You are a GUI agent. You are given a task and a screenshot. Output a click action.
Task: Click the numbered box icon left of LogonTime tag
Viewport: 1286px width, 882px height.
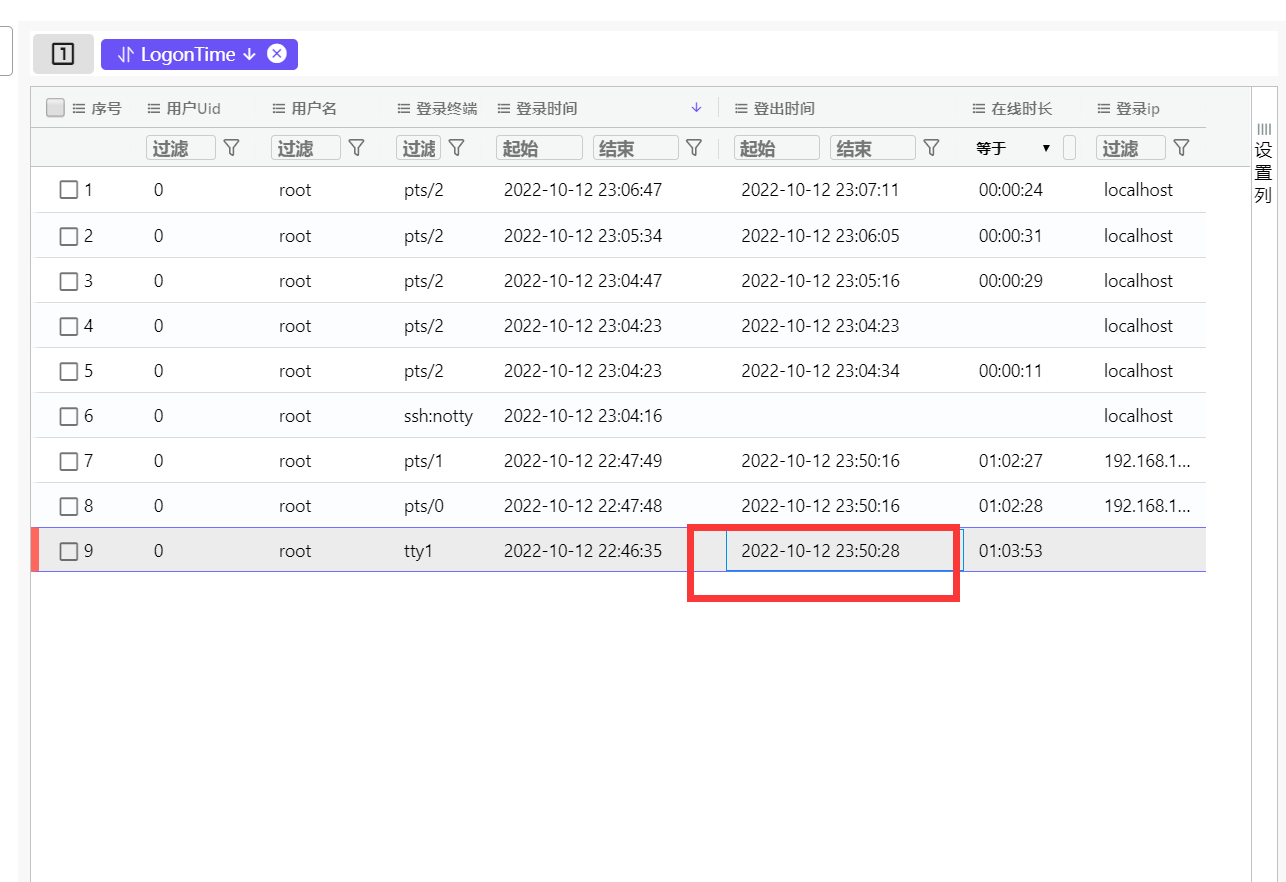click(x=63, y=54)
